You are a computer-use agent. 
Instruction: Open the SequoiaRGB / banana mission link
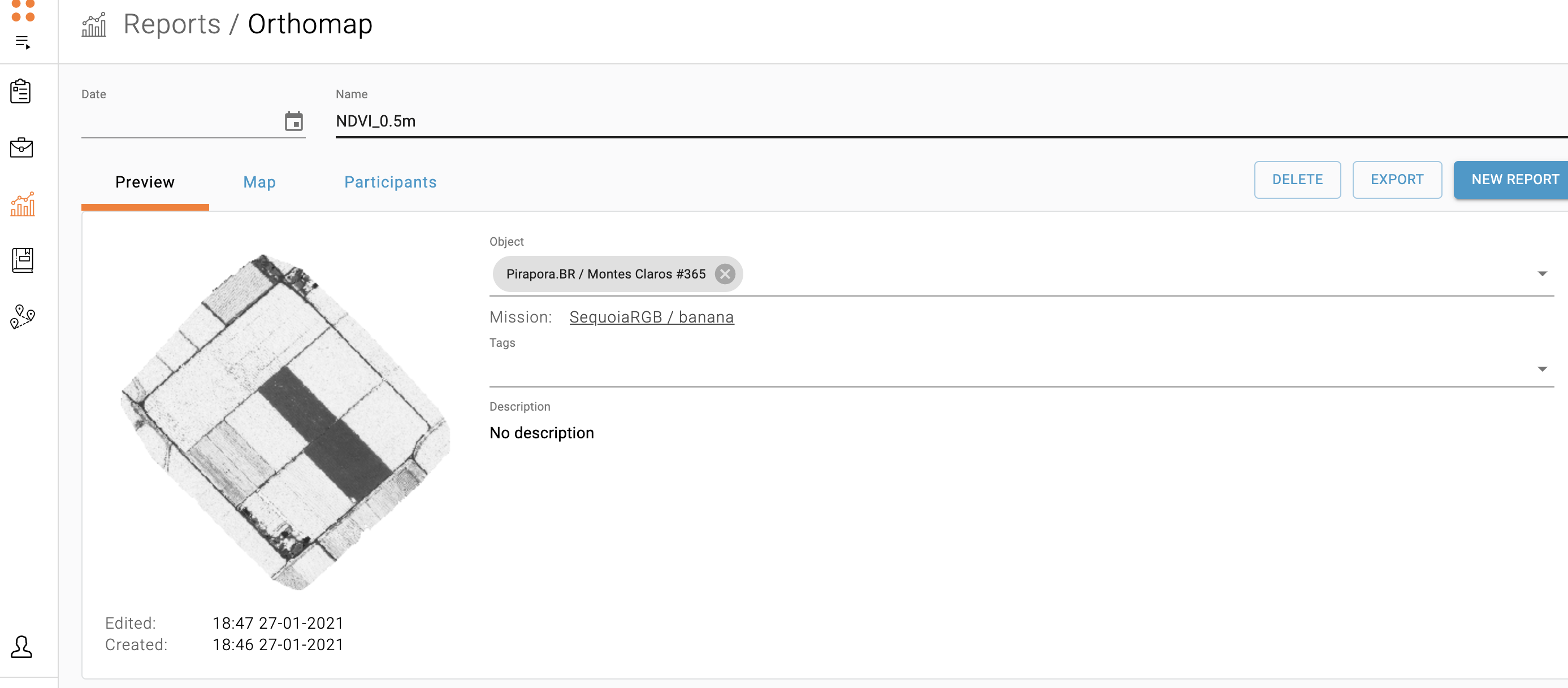pyautogui.click(x=651, y=317)
